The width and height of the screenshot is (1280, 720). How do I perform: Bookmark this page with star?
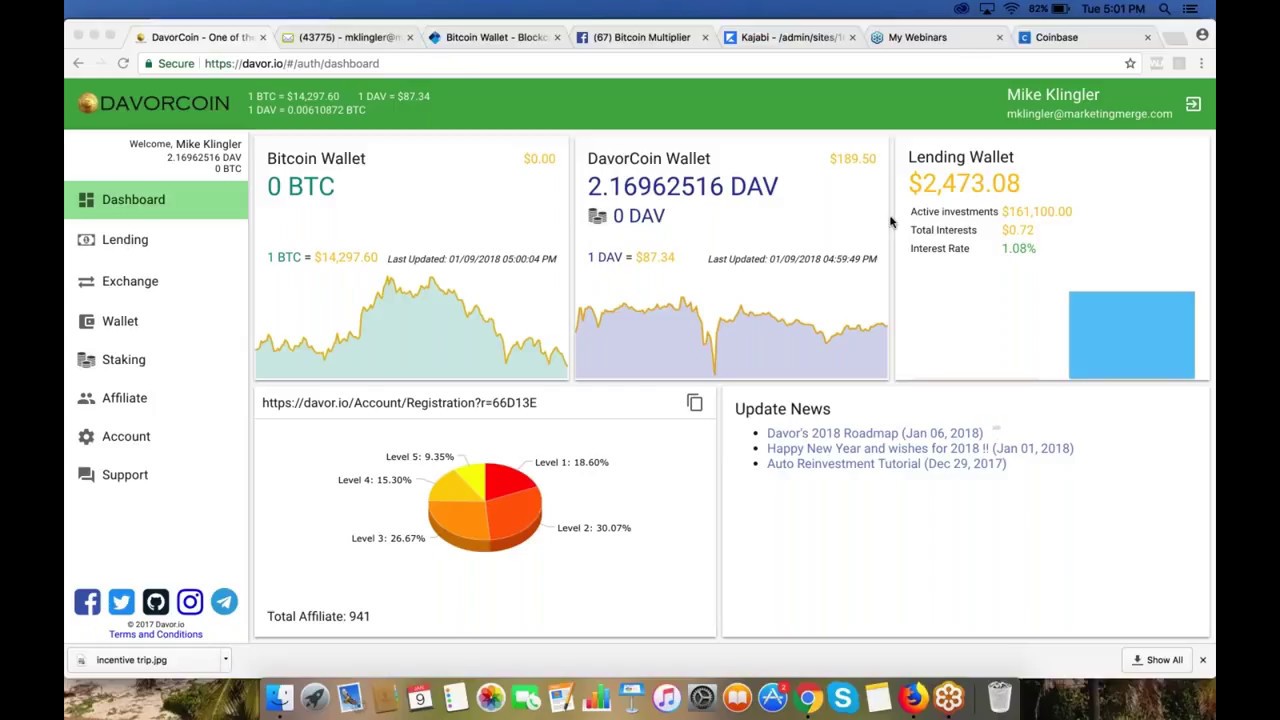pos(1130,63)
